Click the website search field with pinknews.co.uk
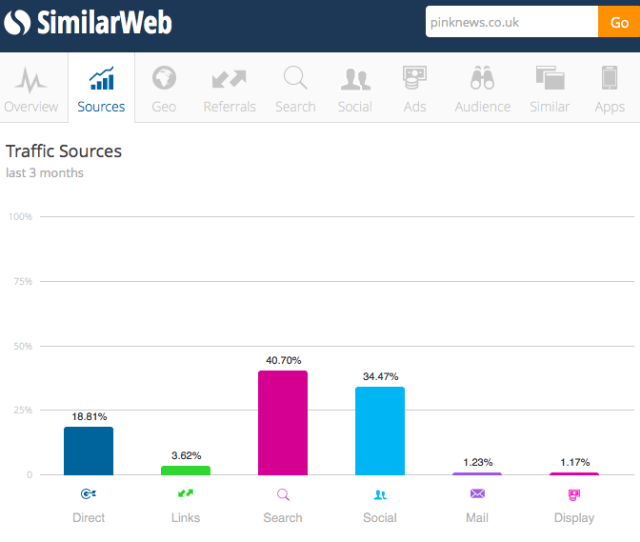The width and height of the screenshot is (640, 542). 510,22
